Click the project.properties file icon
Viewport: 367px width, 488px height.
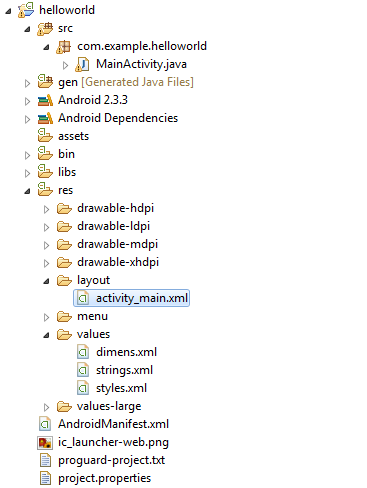point(45,478)
